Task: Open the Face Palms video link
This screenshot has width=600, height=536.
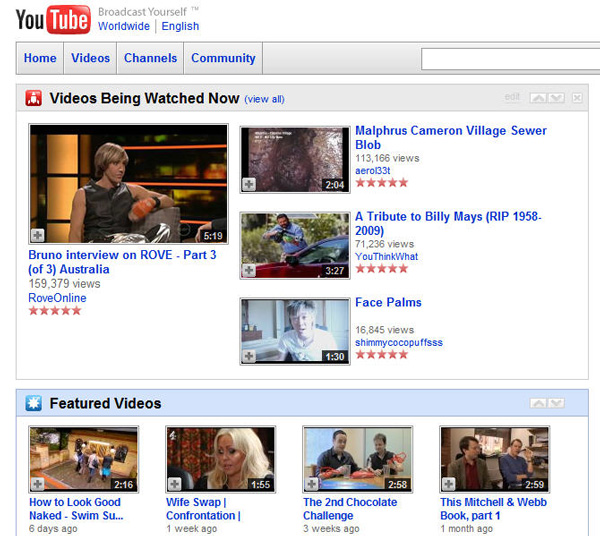Action: 388,302
